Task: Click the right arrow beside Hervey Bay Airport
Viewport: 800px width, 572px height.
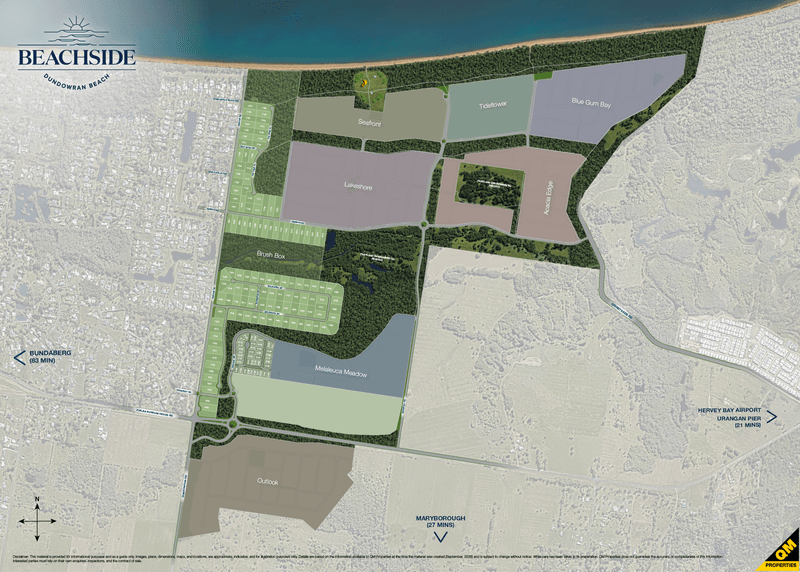Action: coord(771,417)
